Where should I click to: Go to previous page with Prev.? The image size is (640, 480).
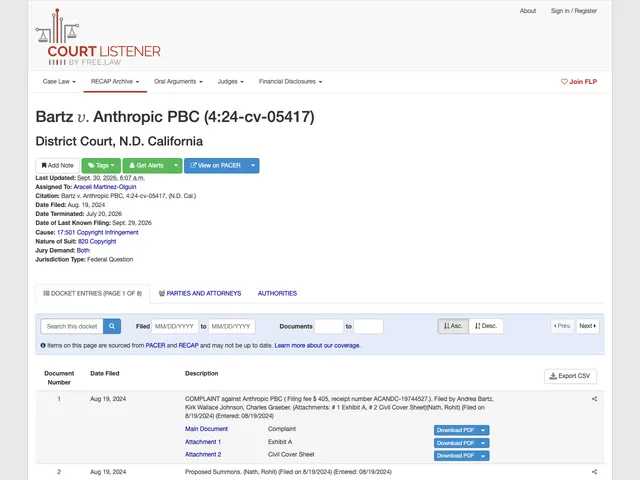coord(562,326)
